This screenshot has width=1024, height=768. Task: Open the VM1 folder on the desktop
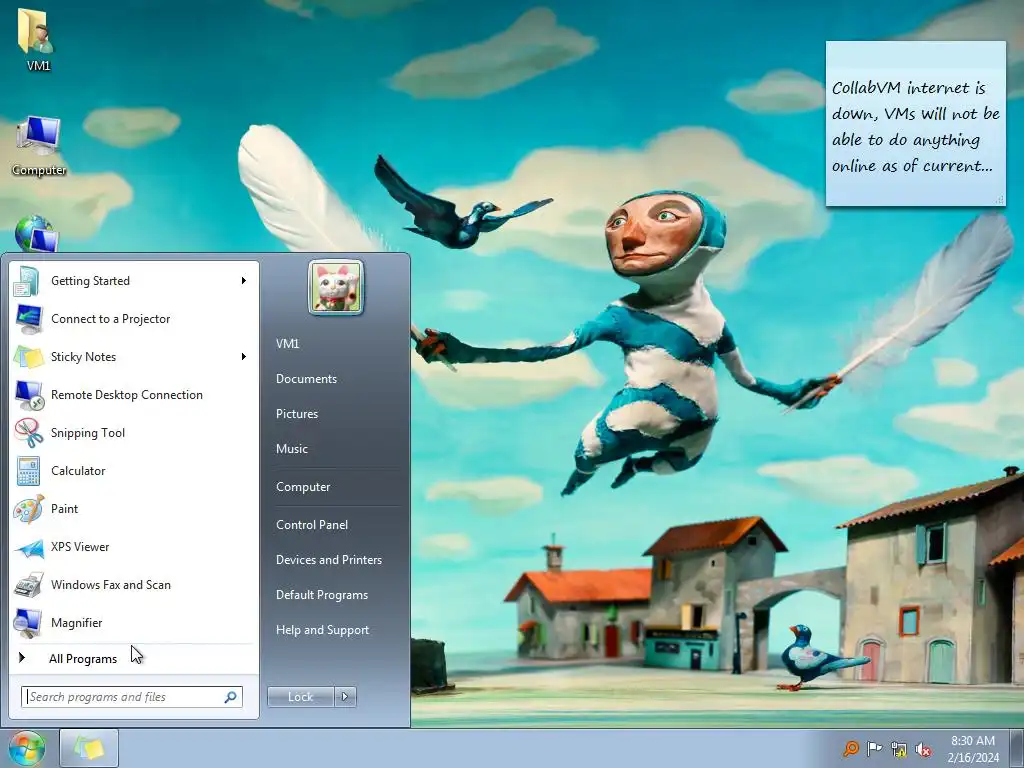pos(37,39)
